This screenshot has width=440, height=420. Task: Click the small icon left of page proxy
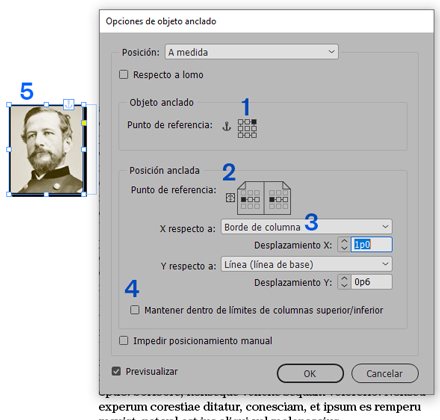(x=230, y=198)
